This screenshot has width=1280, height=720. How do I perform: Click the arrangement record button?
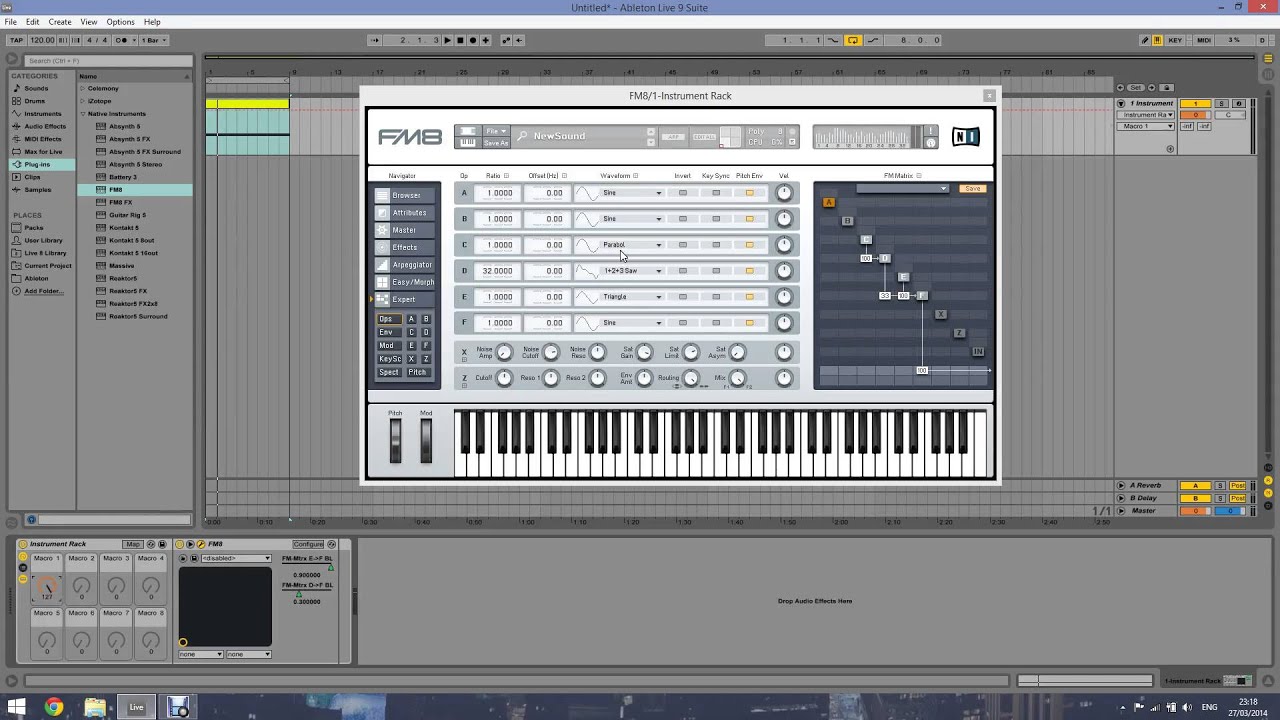pyautogui.click(x=473, y=40)
